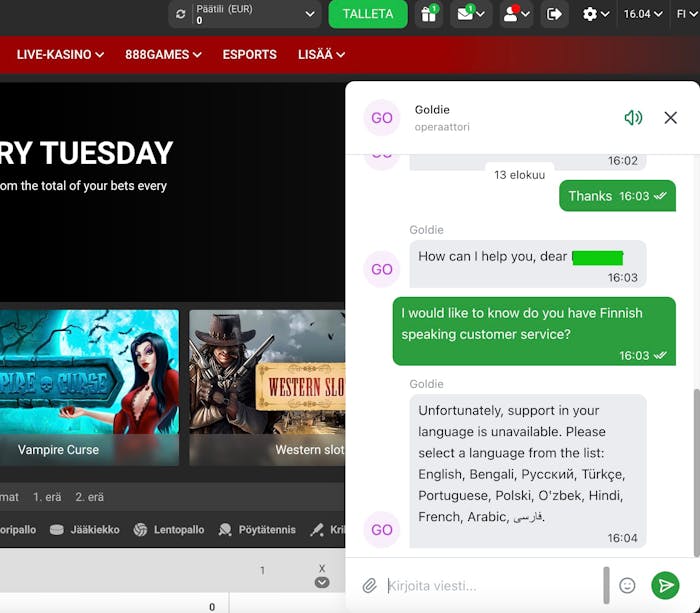Mute the chat sound

[x=633, y=118]
